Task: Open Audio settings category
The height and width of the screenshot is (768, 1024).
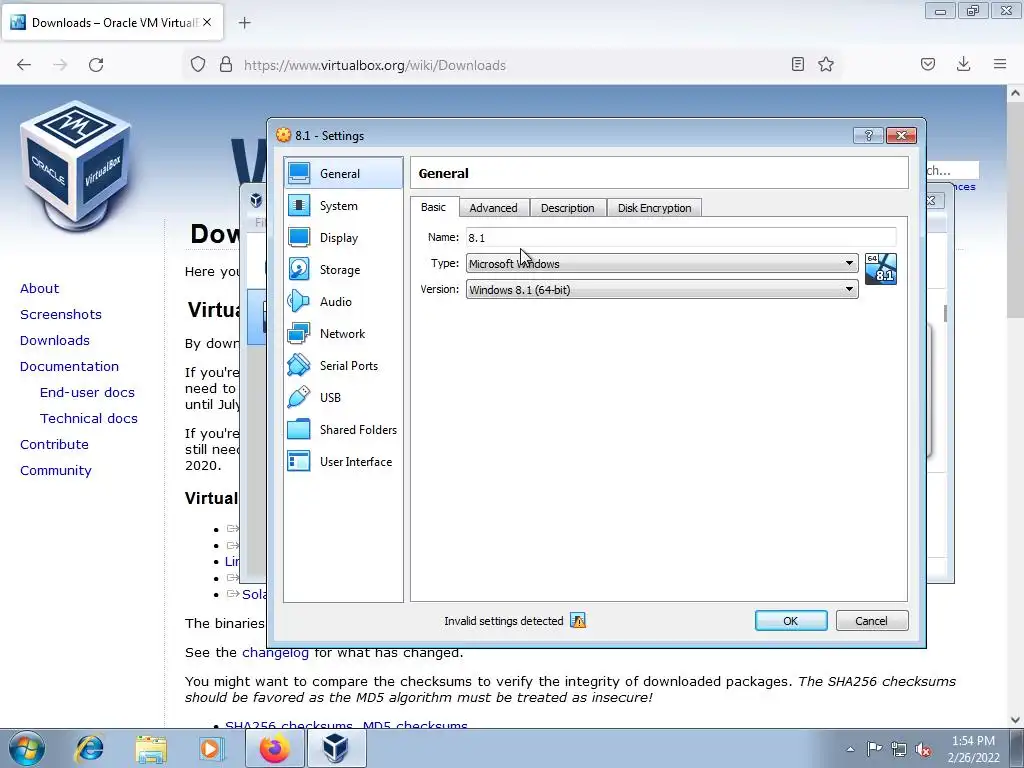Action: tap(344, 302)
